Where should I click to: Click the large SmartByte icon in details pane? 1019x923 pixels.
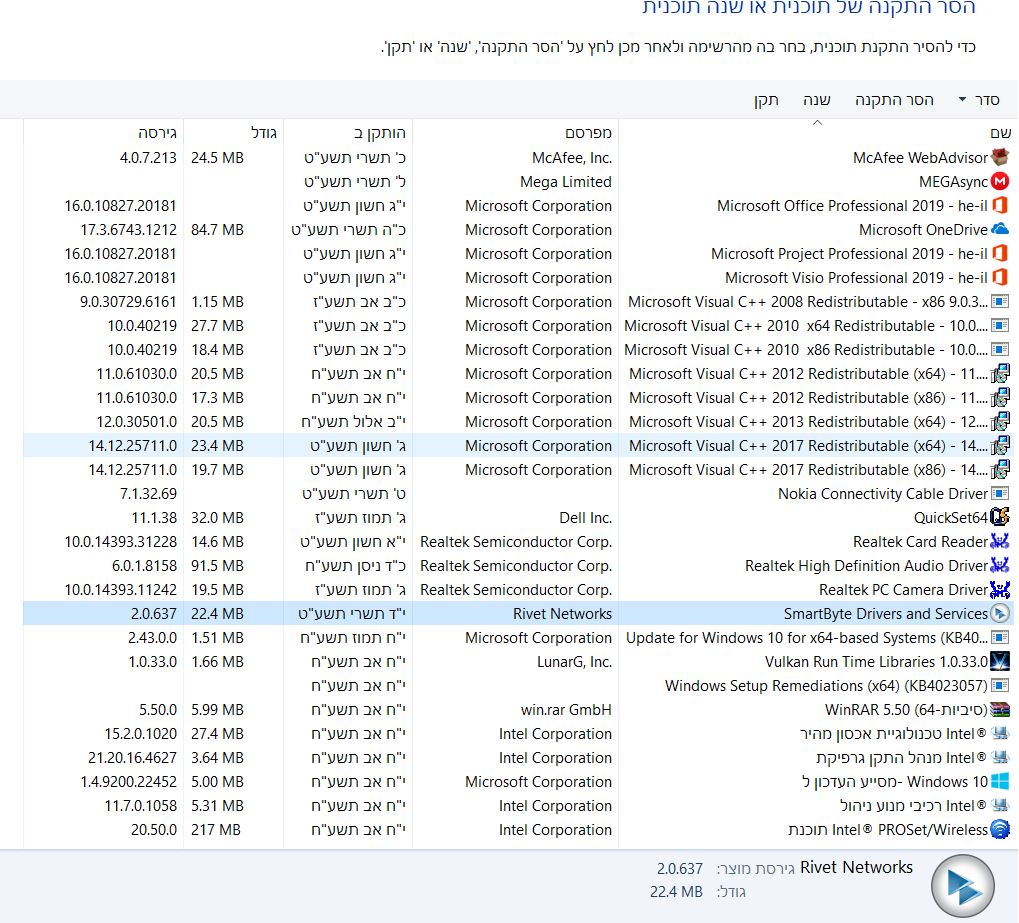point(963,886)
